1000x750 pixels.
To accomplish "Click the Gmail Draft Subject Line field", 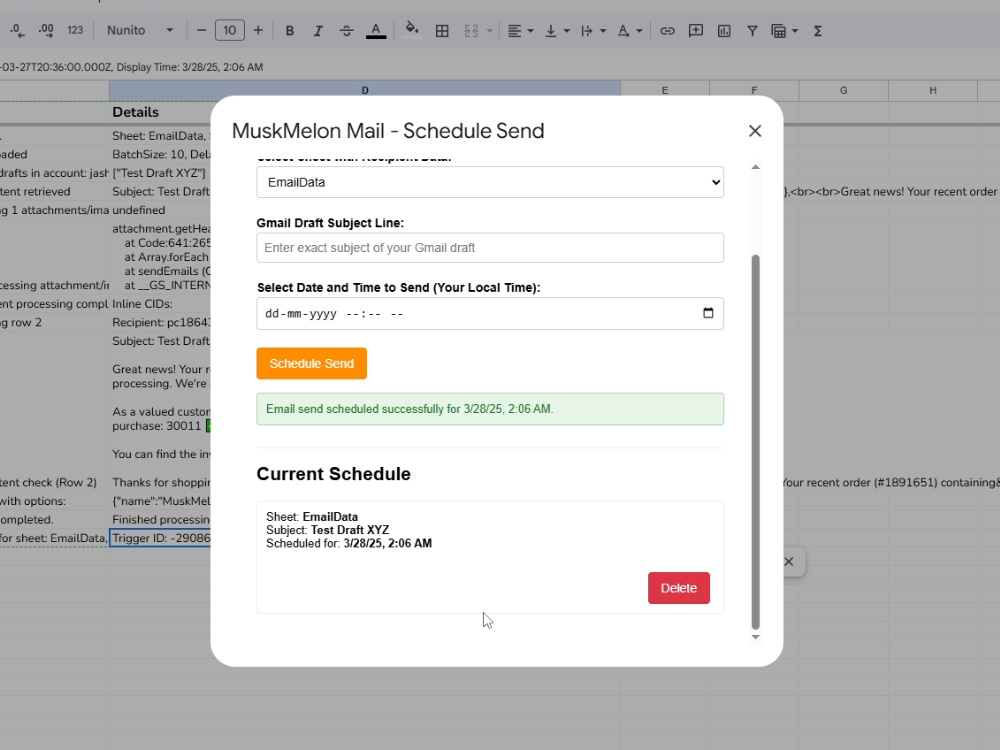I will (x=490, y=247).
